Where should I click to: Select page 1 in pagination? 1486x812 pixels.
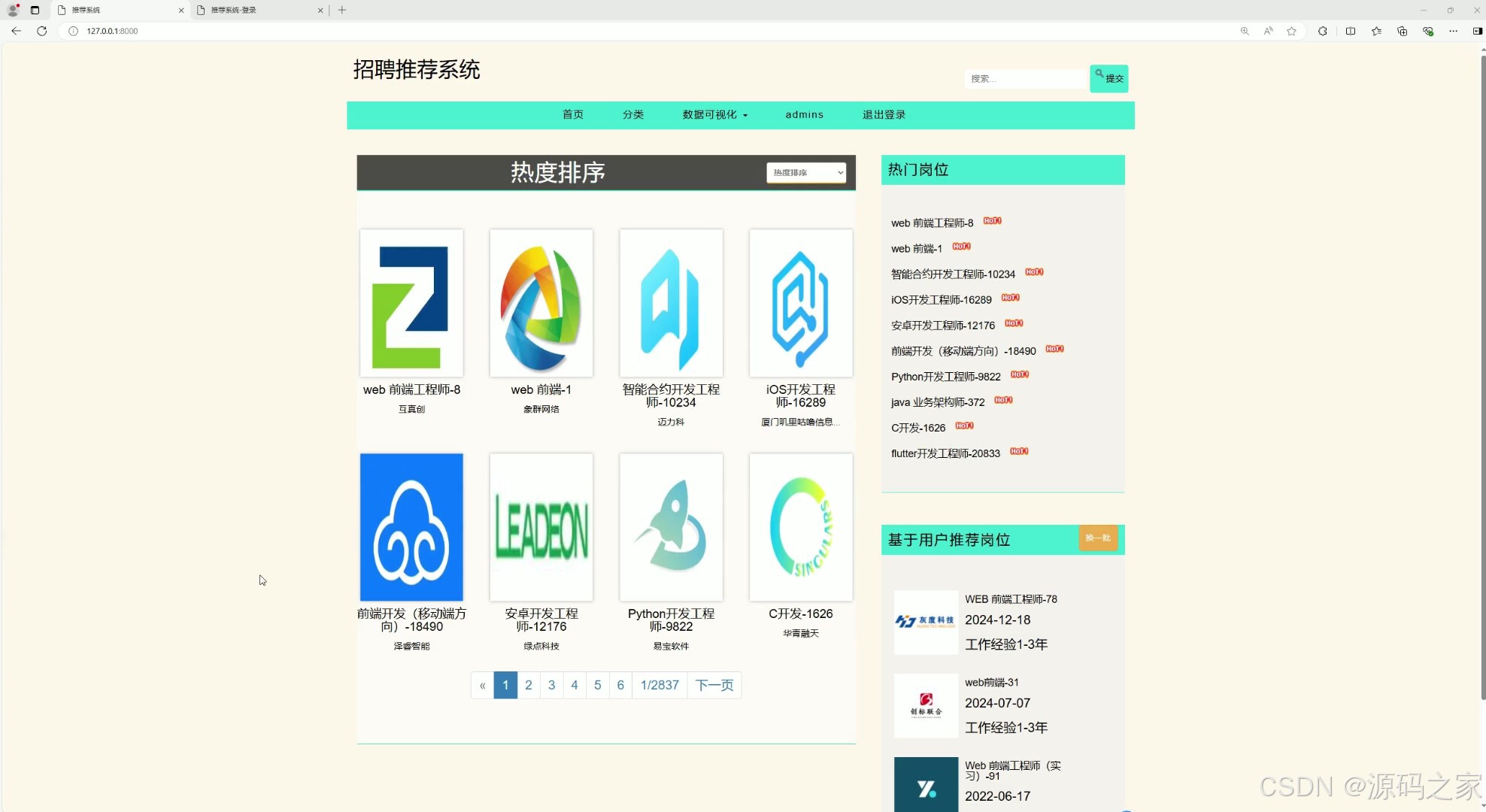coord(505,685)
